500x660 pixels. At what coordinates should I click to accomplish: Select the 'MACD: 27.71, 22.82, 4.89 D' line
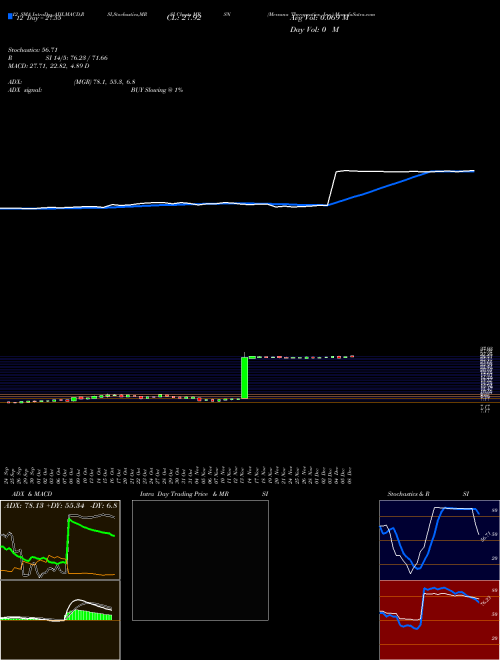point(49,66)
